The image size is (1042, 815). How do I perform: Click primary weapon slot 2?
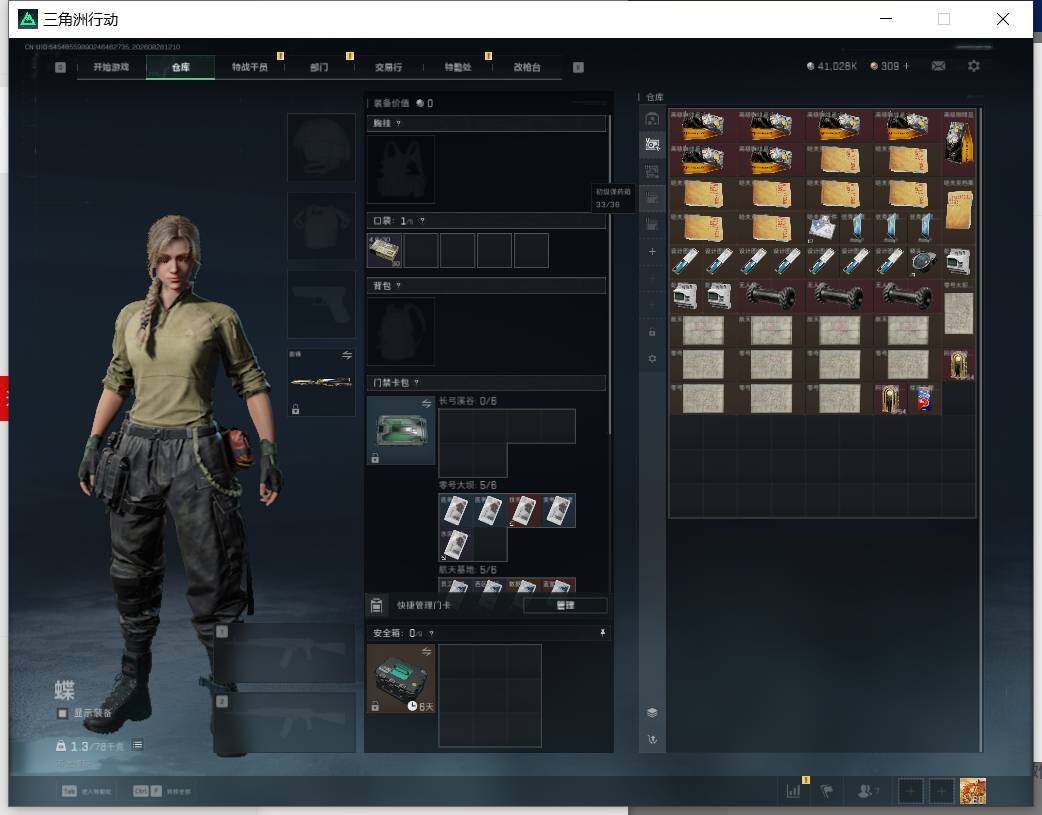284,723
